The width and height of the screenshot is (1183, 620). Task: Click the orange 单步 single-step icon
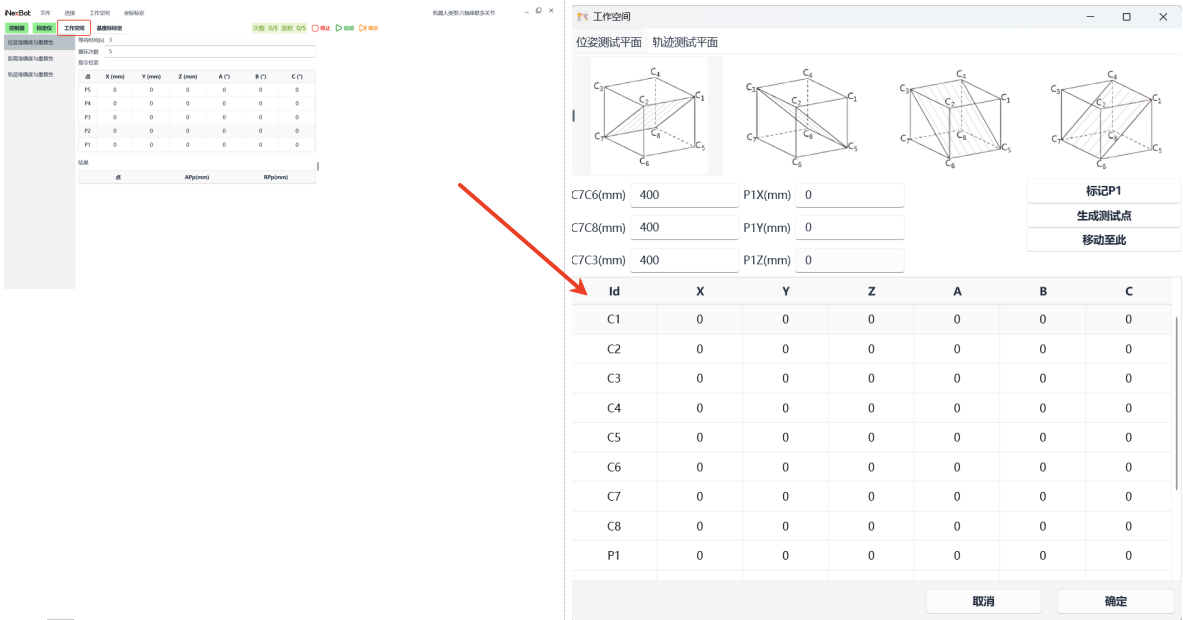[362, 28]
